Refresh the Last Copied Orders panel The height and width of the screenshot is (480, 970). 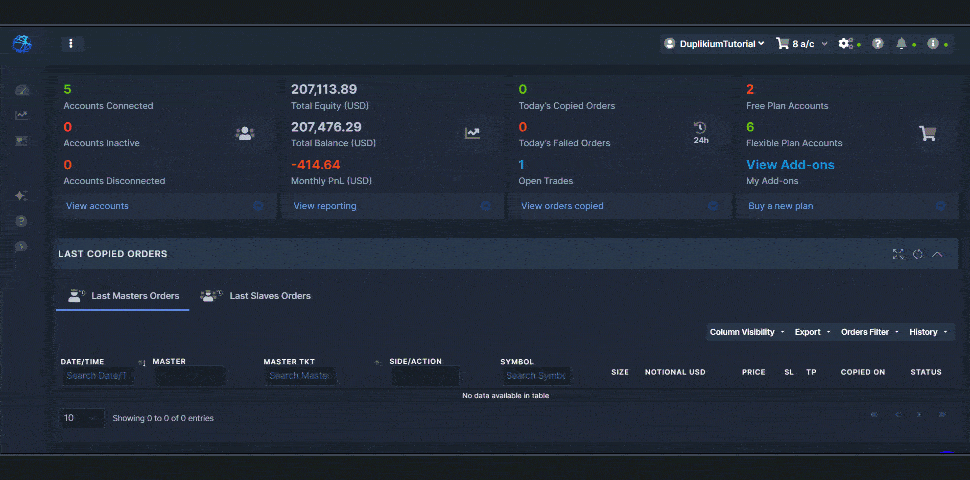[x=917, y=254]
